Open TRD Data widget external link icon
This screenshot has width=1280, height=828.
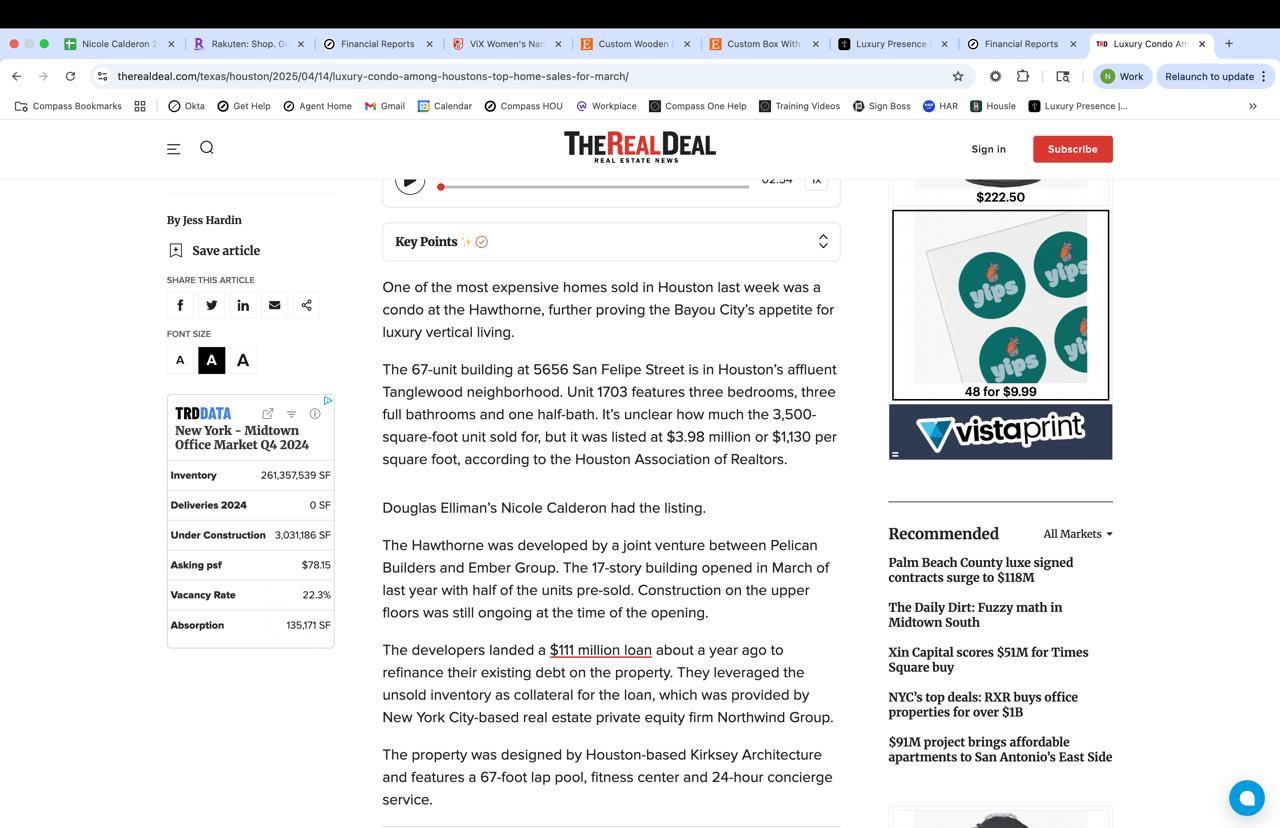point(268,413)
